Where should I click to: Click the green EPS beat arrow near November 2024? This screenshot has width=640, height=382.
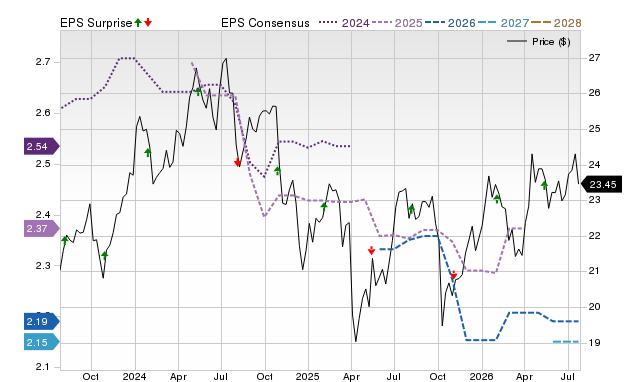278,171
